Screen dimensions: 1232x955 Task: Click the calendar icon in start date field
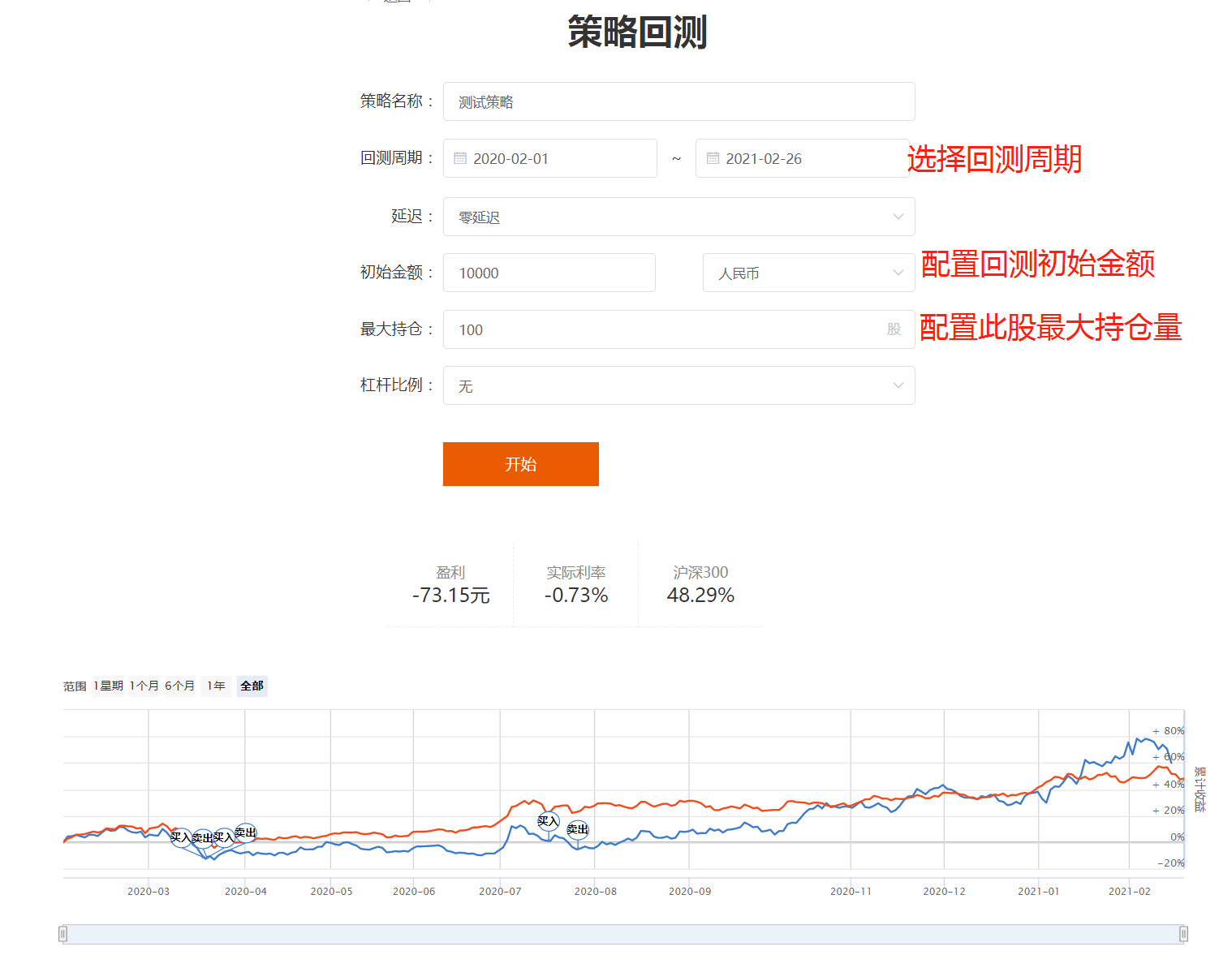(x=460, y=158)
